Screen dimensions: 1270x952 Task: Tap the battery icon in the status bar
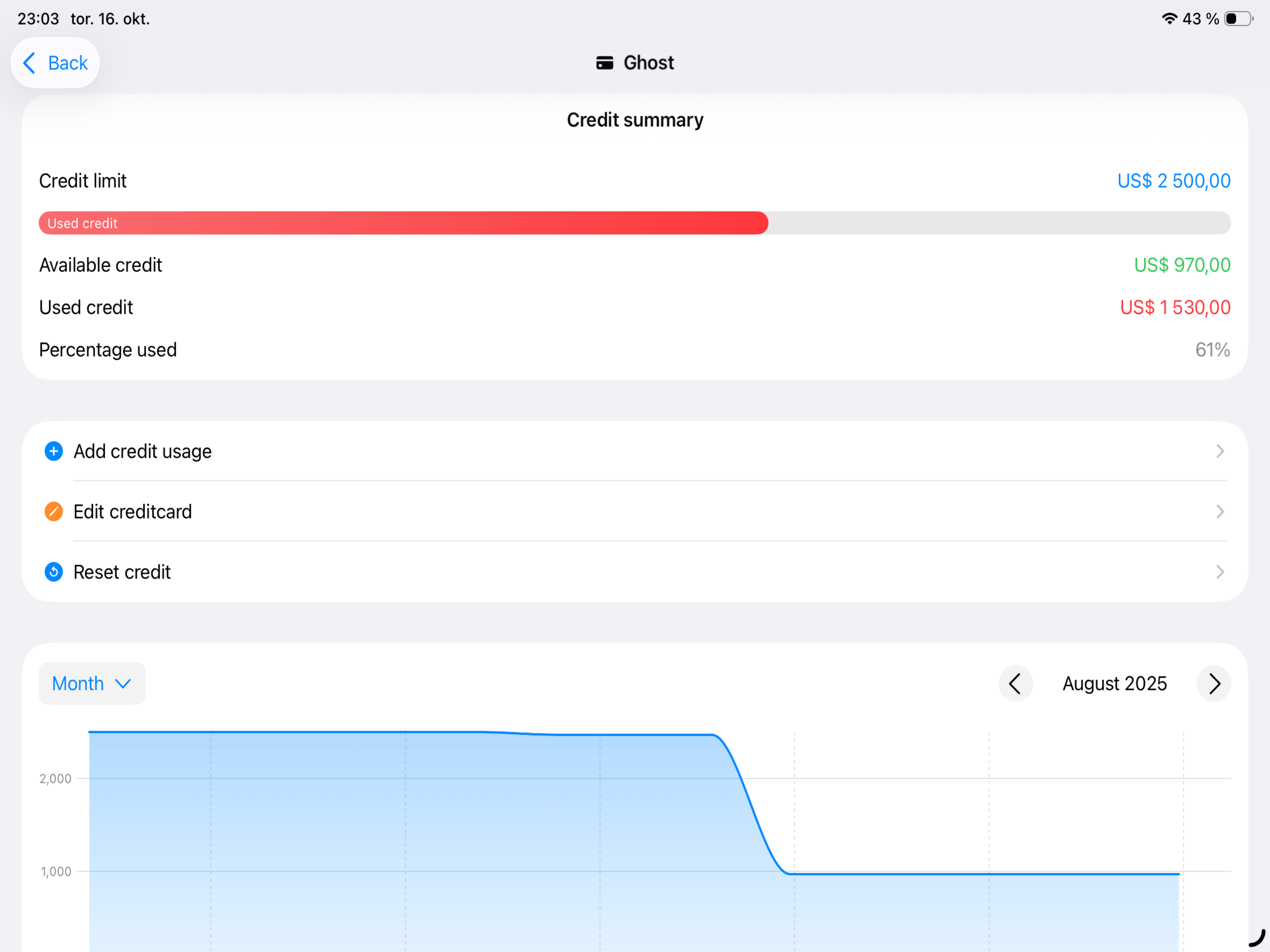click(1238, 19)
